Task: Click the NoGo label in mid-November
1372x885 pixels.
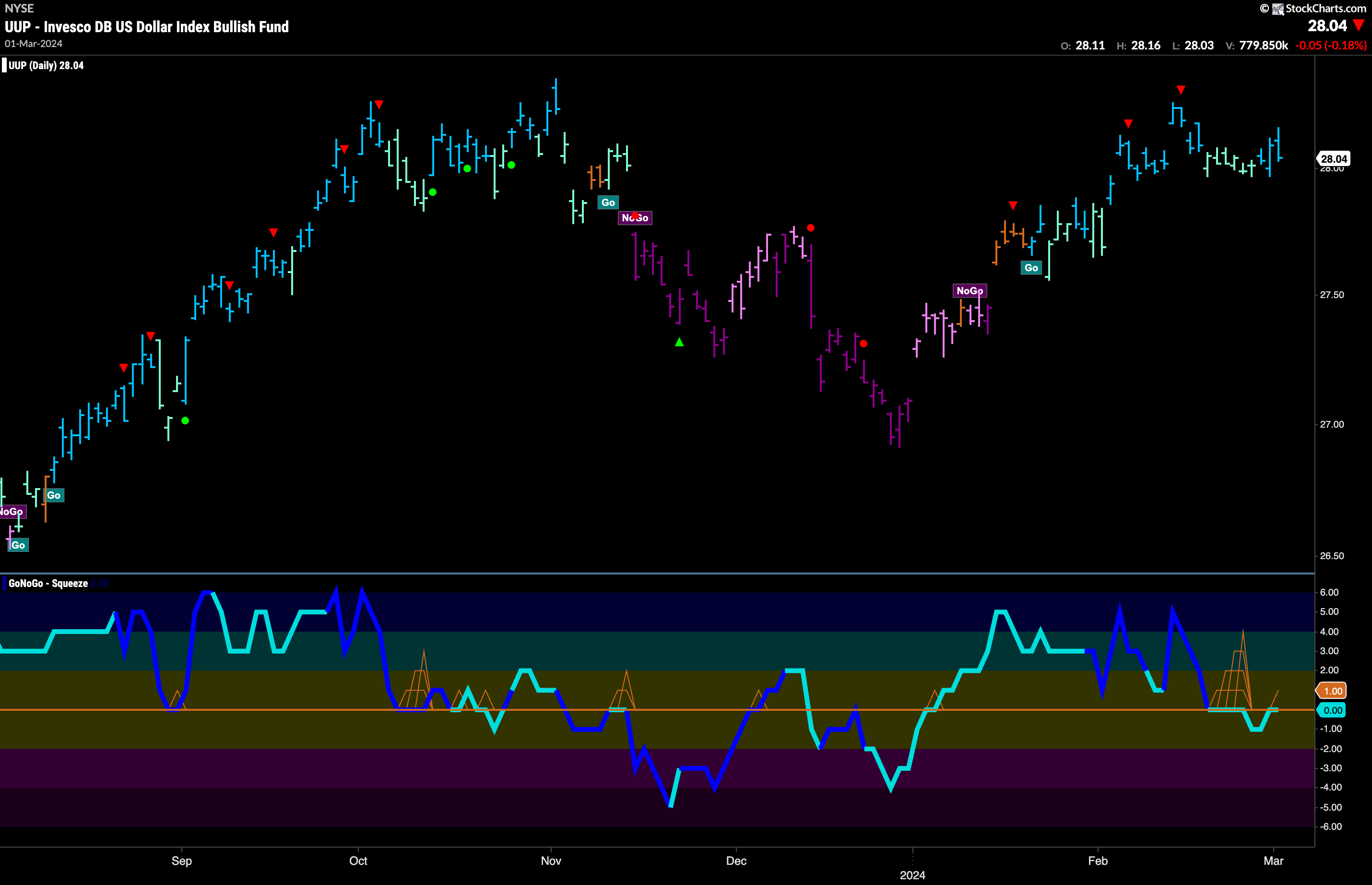Action: click(x=635, y=218)
